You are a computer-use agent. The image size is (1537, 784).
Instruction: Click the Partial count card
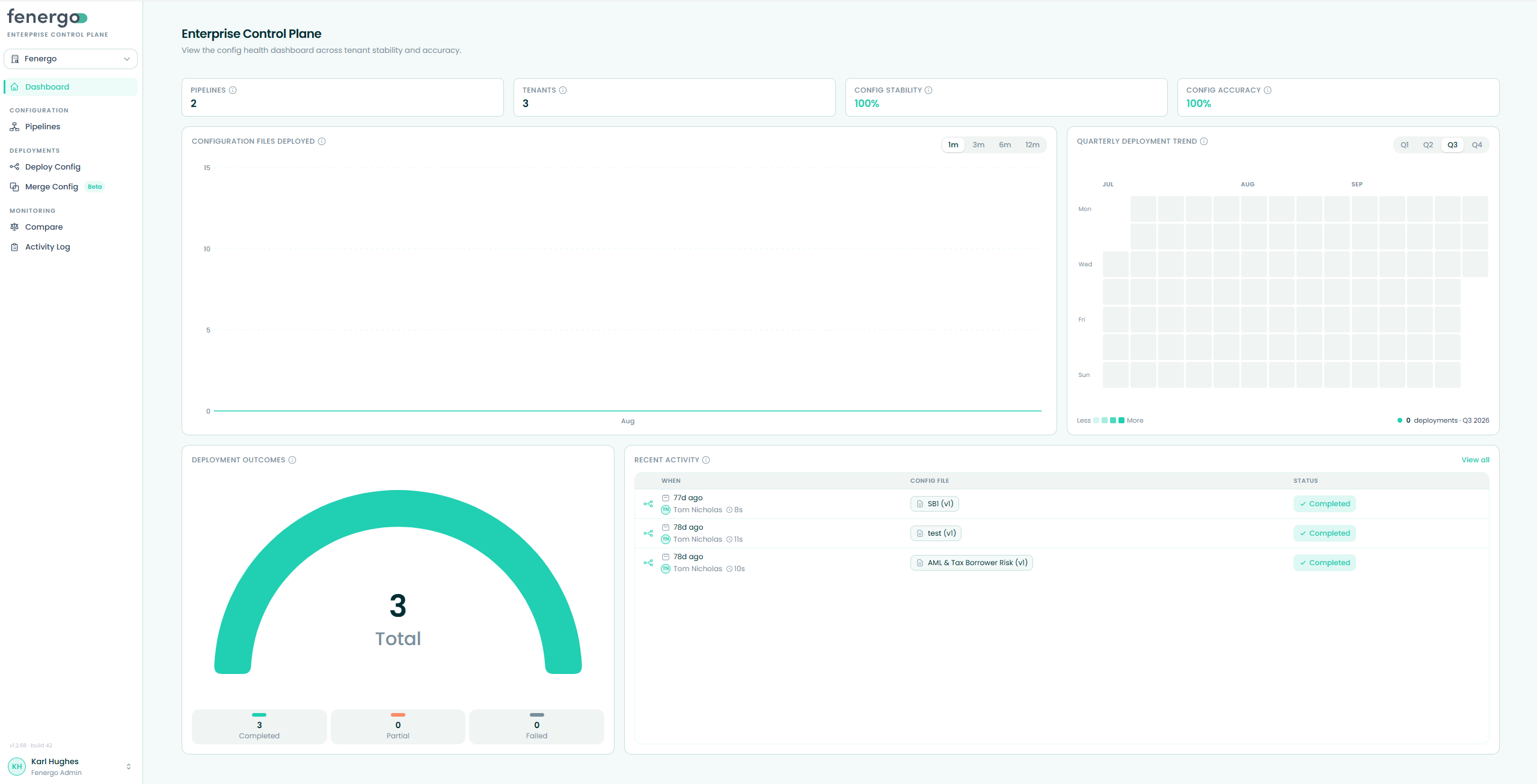click(398, 727)
